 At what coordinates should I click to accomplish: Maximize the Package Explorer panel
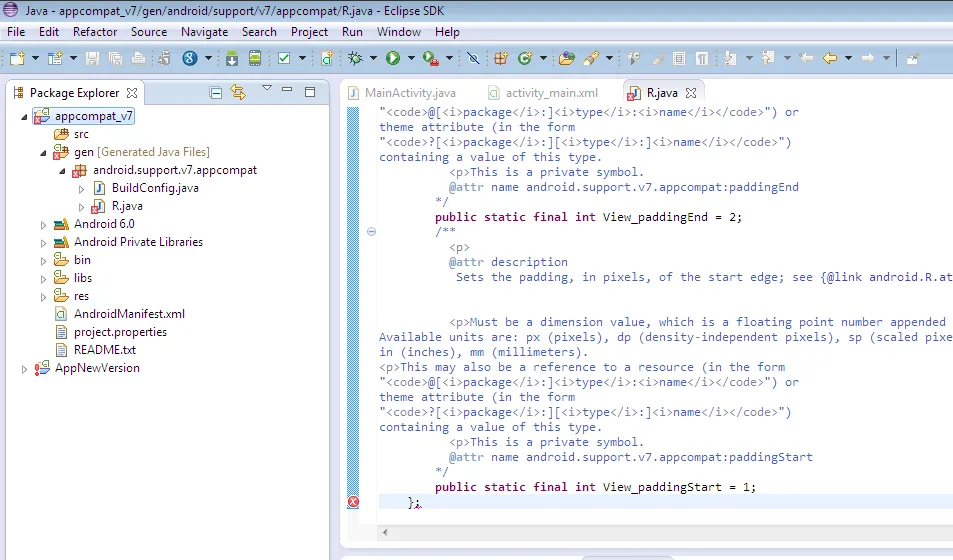(x=310, y=92)
